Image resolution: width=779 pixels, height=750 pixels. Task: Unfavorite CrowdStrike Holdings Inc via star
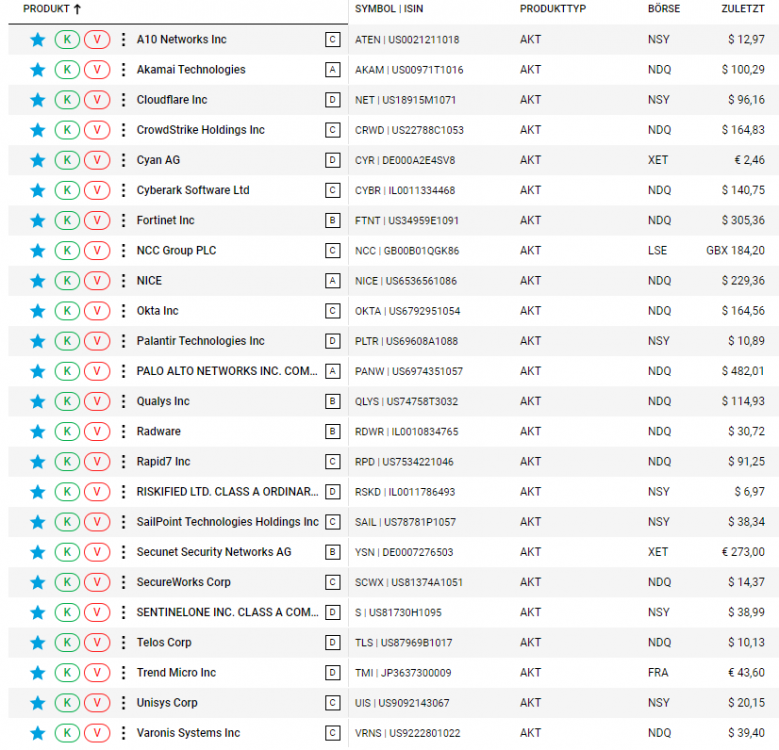click(38, 130)
